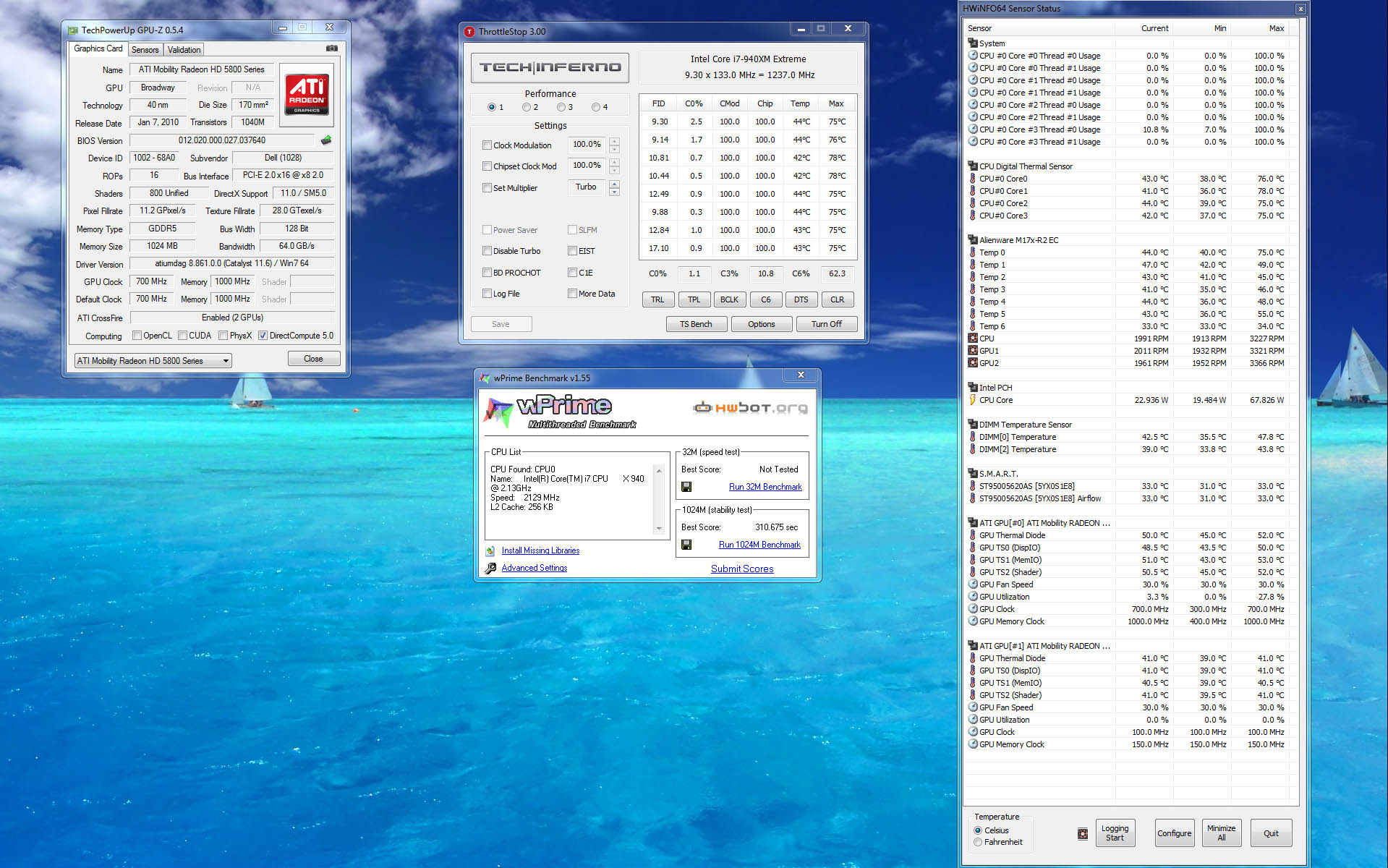Click the S.M.A.R.T. group icon
The height and width of the screenshot is (868, 1388).
(973, 474)
